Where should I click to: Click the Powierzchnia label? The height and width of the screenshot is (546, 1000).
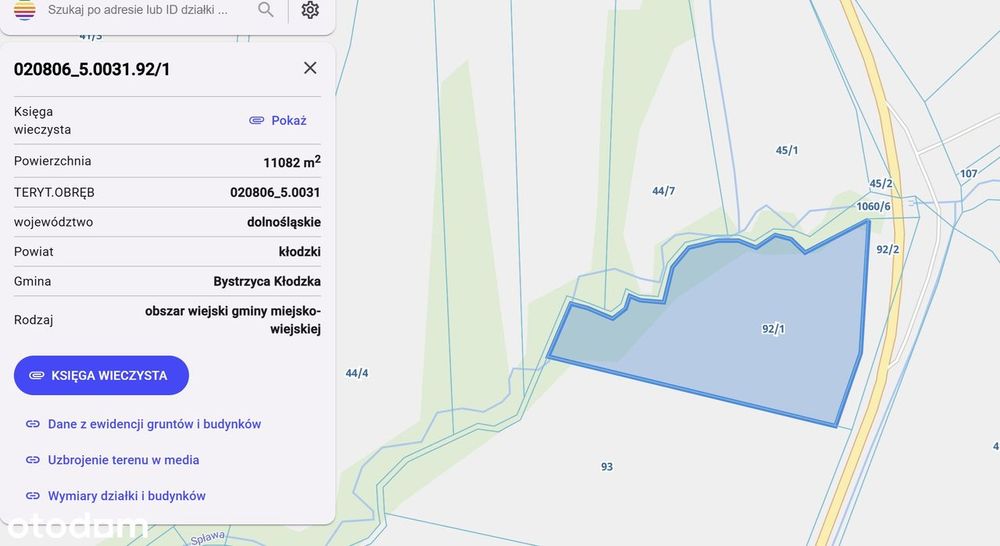click(52, 161)
